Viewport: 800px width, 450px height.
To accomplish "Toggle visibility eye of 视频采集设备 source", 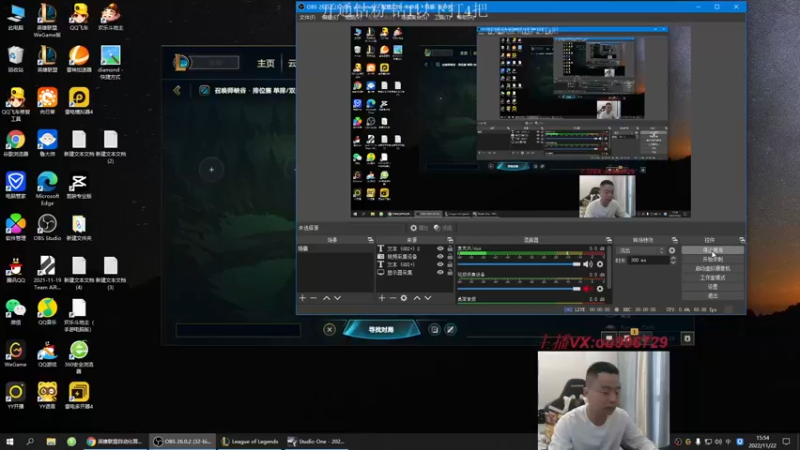I will pyautogui.click(x=440, y=257).
